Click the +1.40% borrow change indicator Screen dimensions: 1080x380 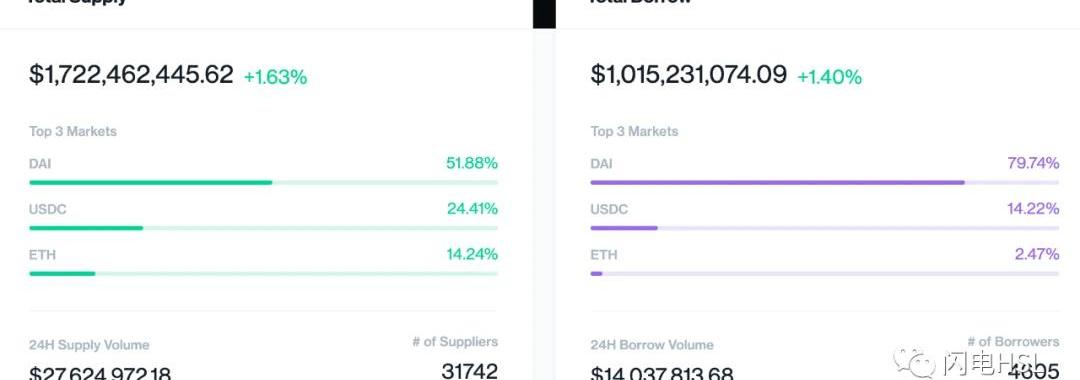click(x=829, y=77)
